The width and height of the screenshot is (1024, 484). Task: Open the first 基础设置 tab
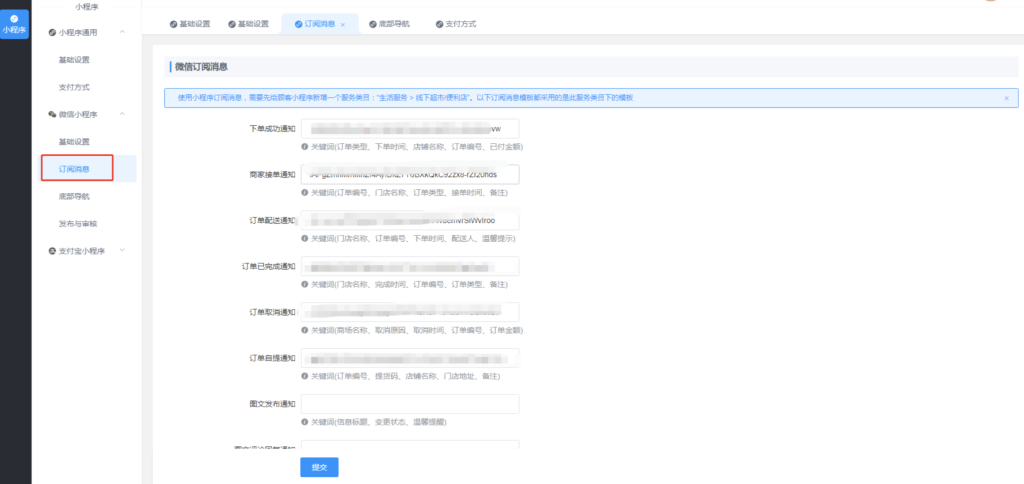(188, 23)
